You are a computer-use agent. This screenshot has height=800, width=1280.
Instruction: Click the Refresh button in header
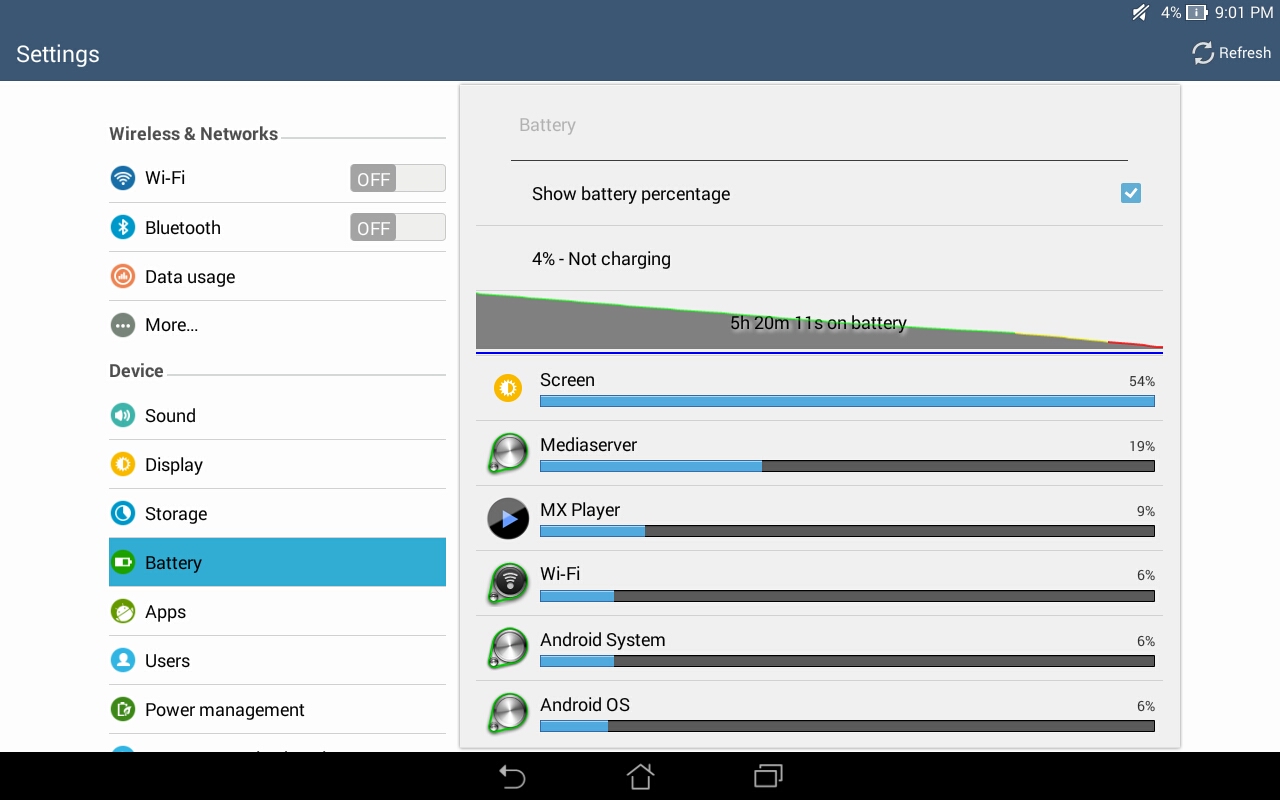pyautogui.click(x=1231, y=53)
